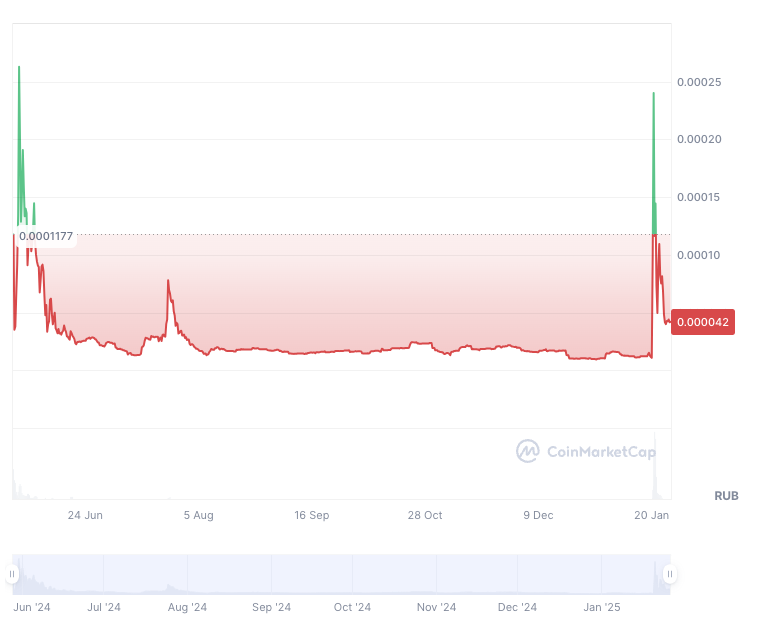Click the right range slider handle

[x=670, y=574]
